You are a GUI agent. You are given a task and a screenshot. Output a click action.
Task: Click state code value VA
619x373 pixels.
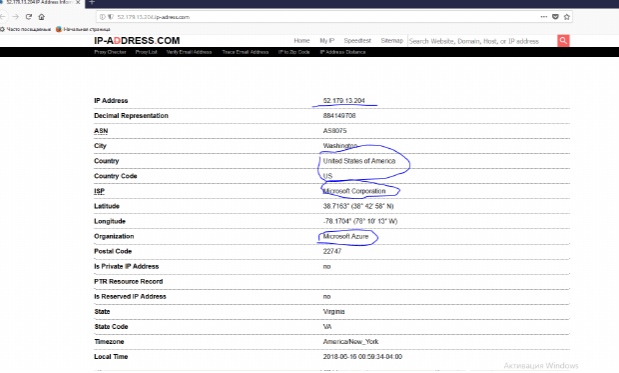tap(327, 327)
